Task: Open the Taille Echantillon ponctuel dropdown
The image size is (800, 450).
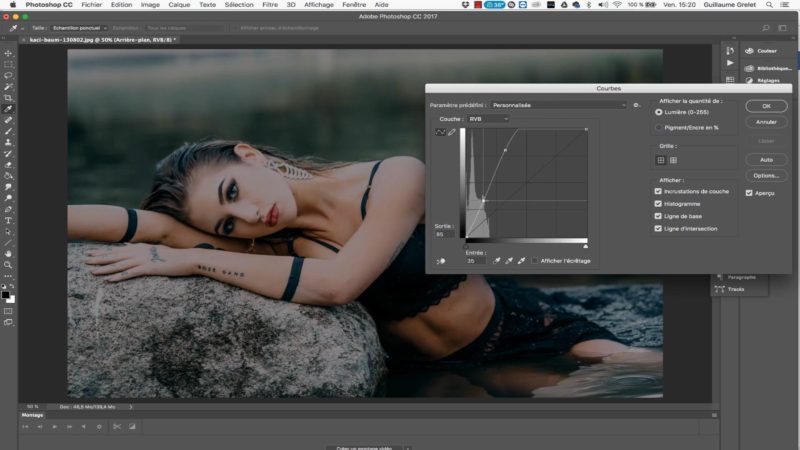Action: 79,28
